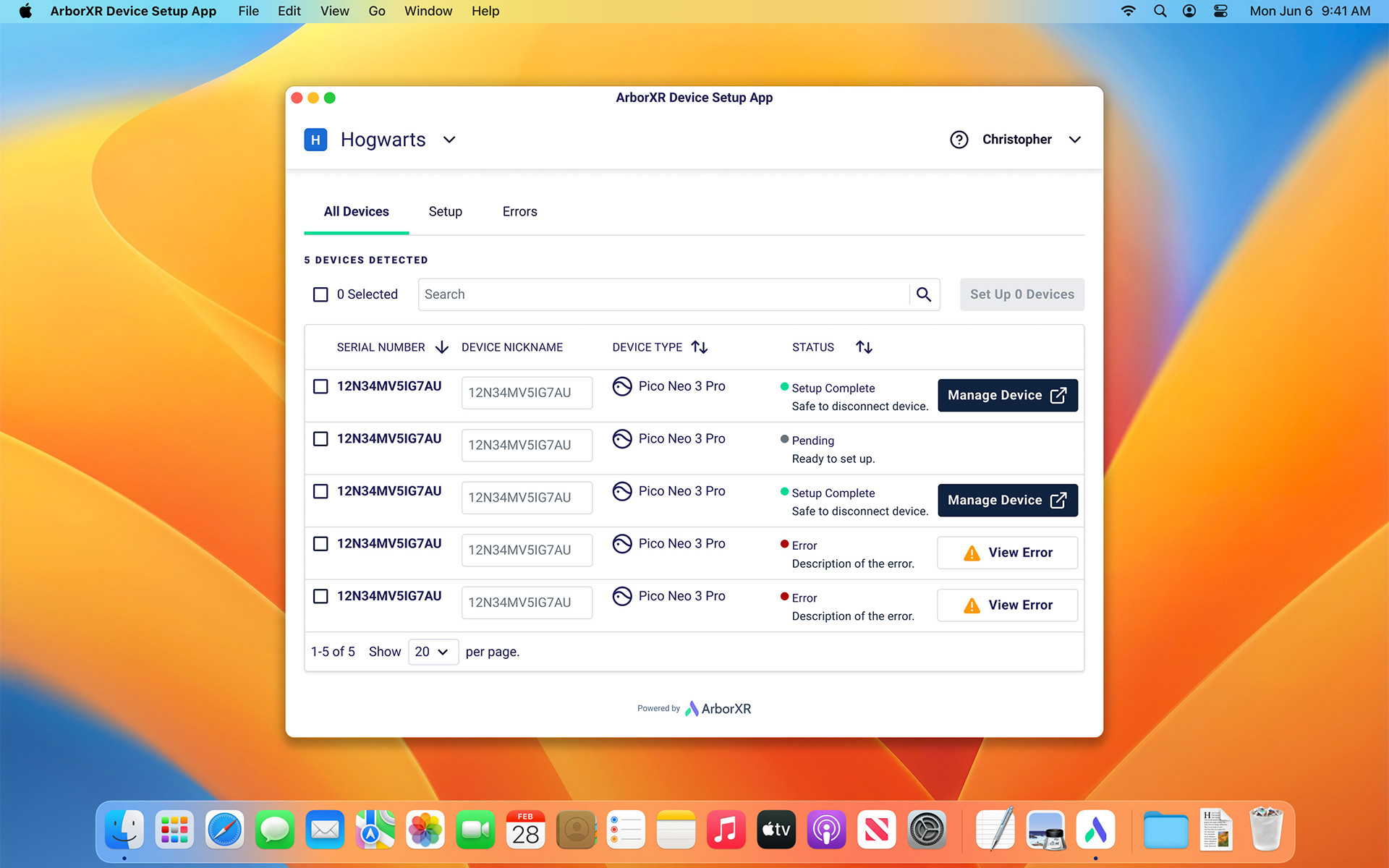Screen dimensions: 1389x868
Task: Open the Help menu in the menu bar
Action: (485, 11)
